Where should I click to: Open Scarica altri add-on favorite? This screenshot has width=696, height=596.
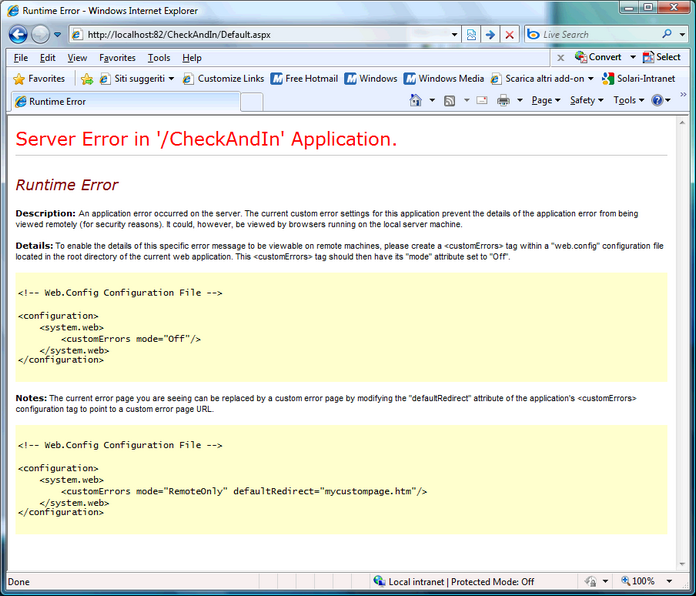(542, 79)
